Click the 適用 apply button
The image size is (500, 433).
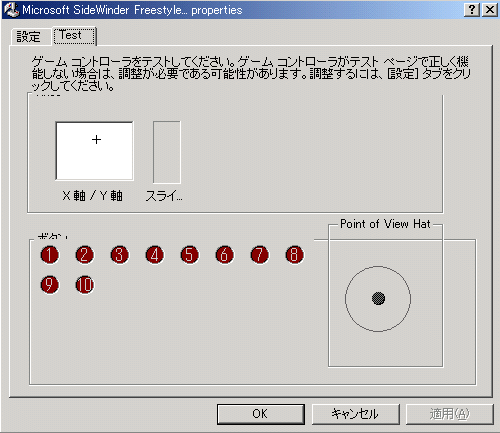pos(449,414)
